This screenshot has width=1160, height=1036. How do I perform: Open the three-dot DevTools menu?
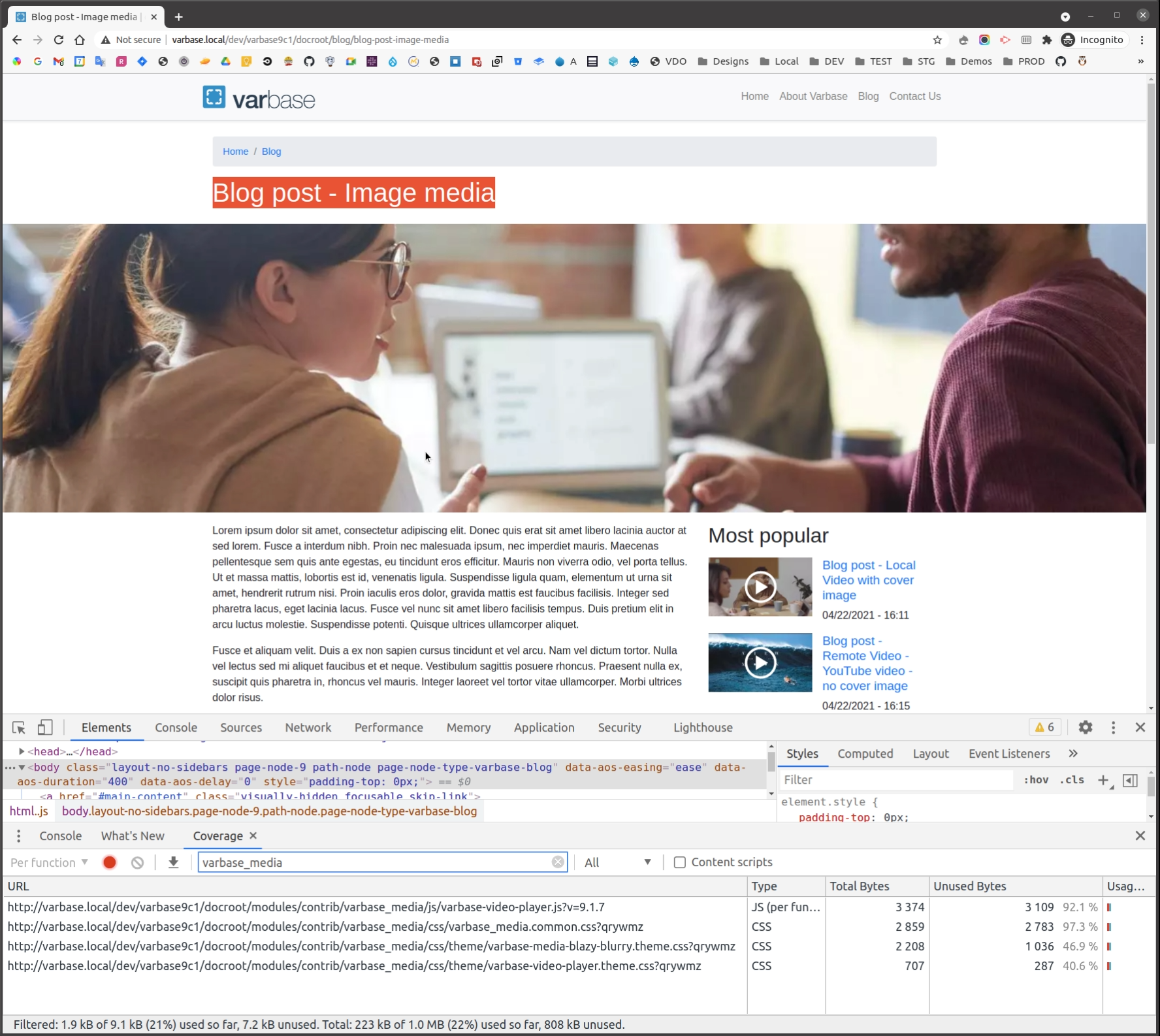click(x=1114, y=727)
